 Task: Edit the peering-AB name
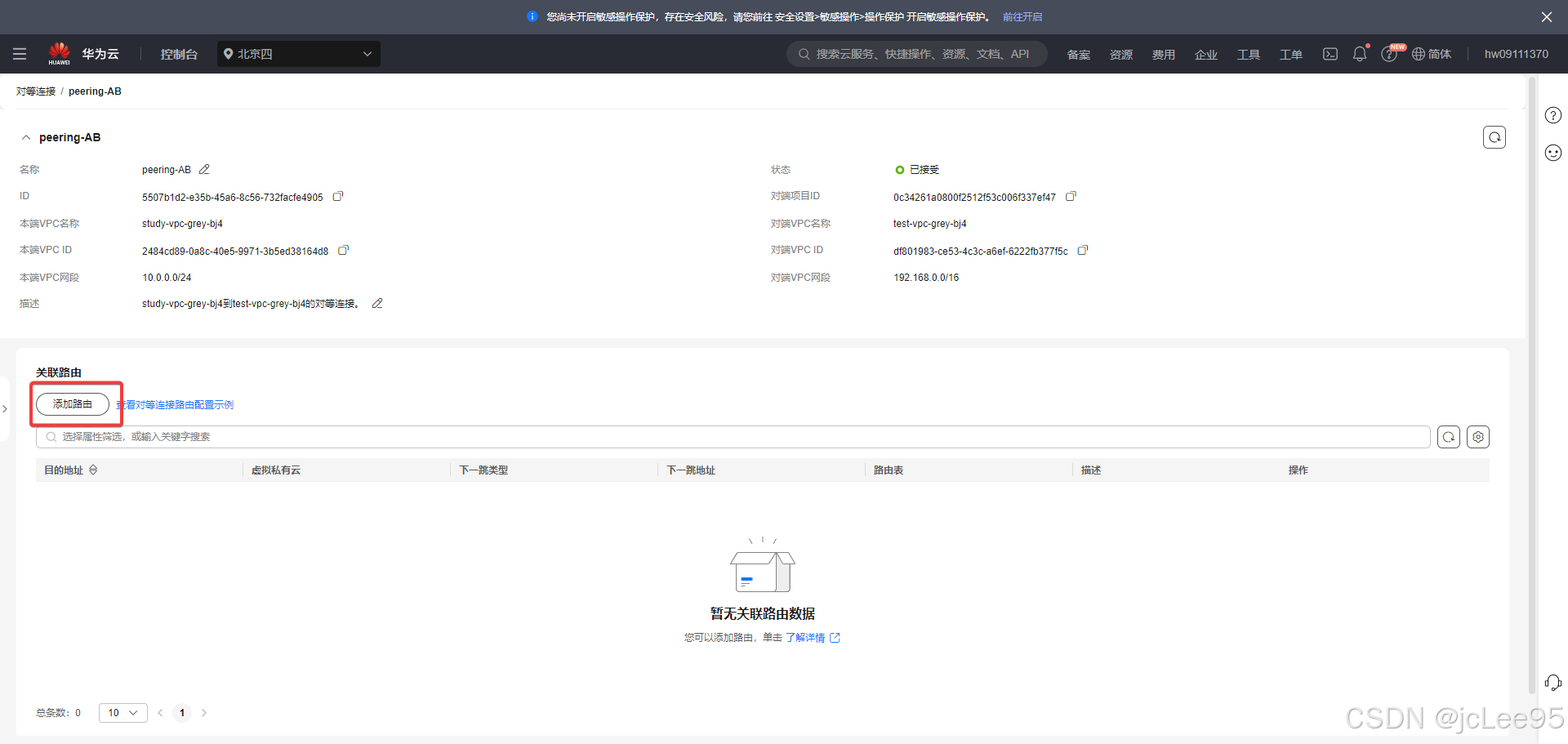pyautogui.click(x=204, y=169)
